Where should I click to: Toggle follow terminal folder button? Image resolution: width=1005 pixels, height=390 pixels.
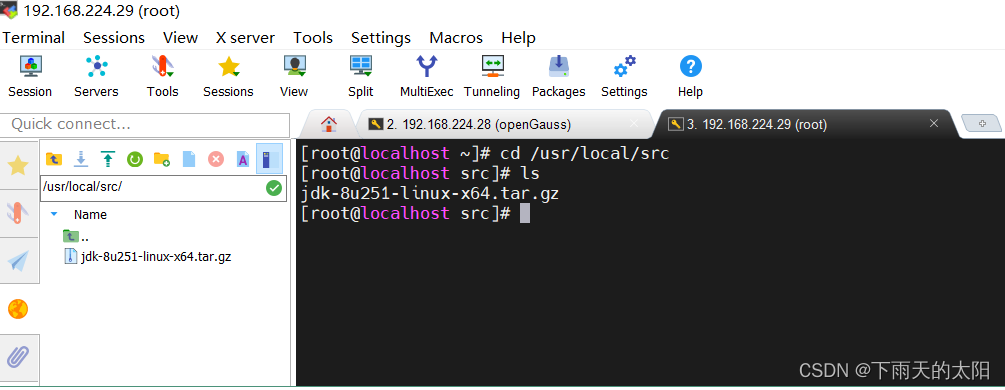(x=269, y=158)
